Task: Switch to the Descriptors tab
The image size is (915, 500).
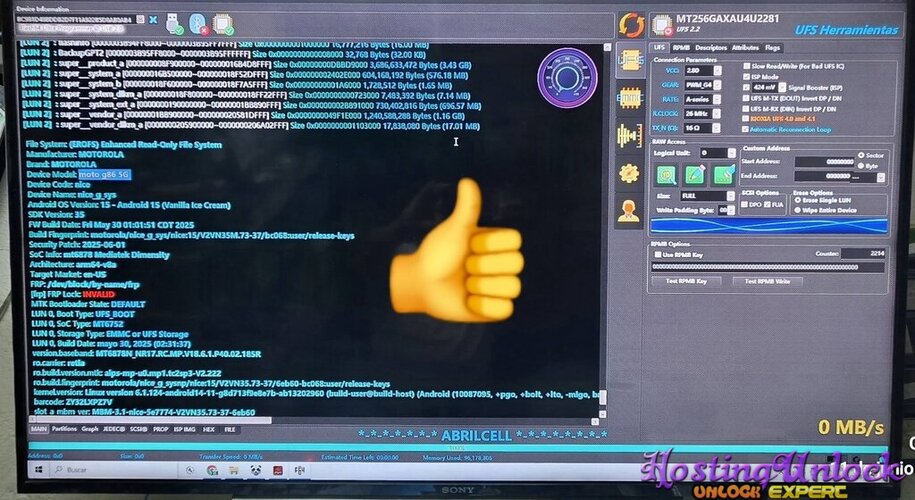Action: [x=711, y=47]
